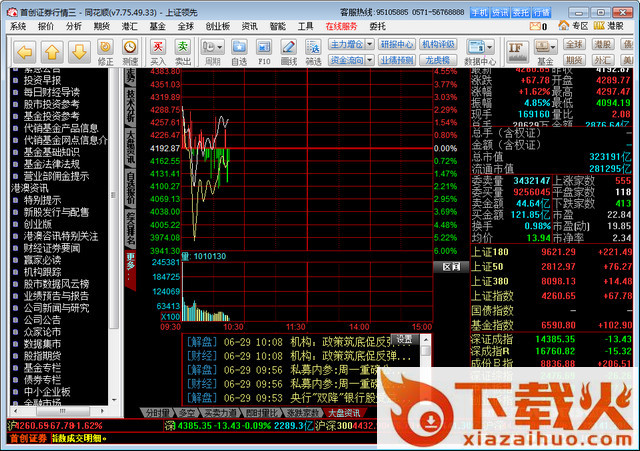The height and width of the screenshot is (451, 640).
Task: Open 自选 watchlist folder icon
Action: tap(239, 52)
